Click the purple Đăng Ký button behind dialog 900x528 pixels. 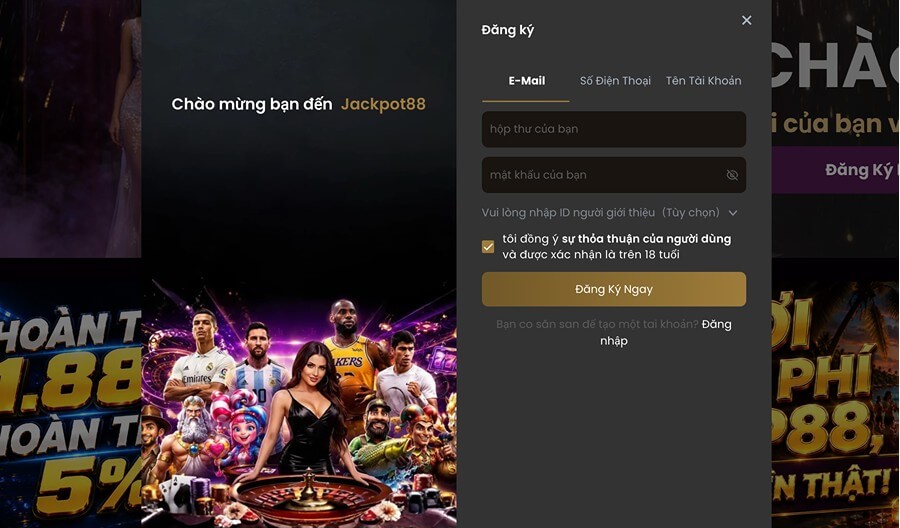[835, 170]
